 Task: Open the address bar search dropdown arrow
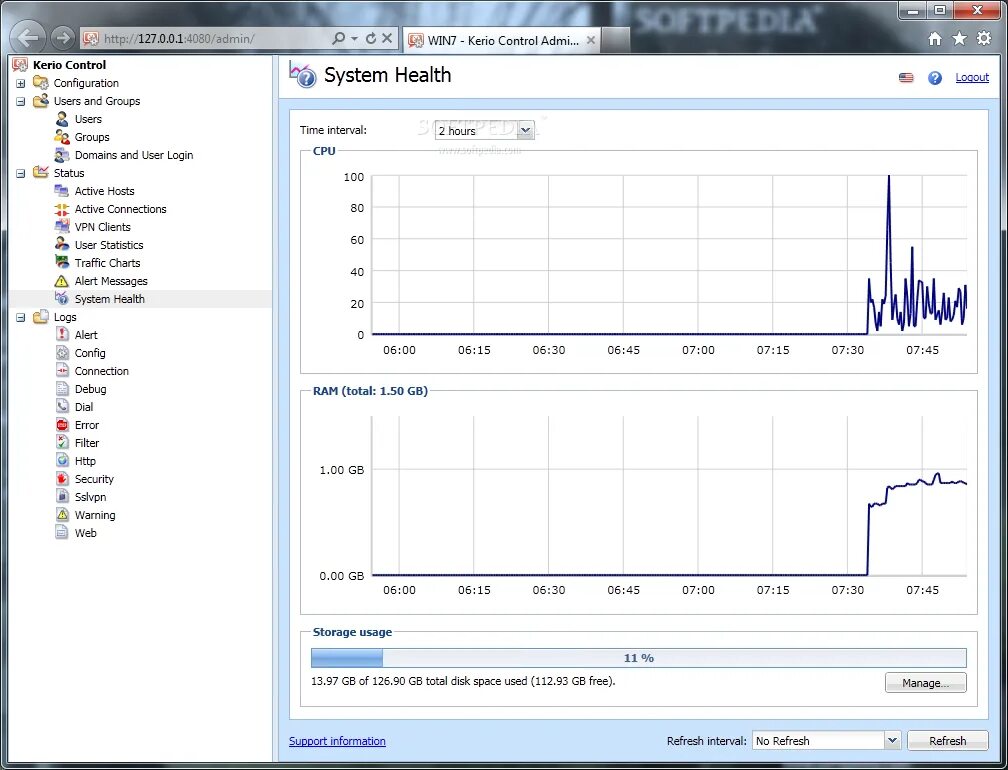[354, 39]
